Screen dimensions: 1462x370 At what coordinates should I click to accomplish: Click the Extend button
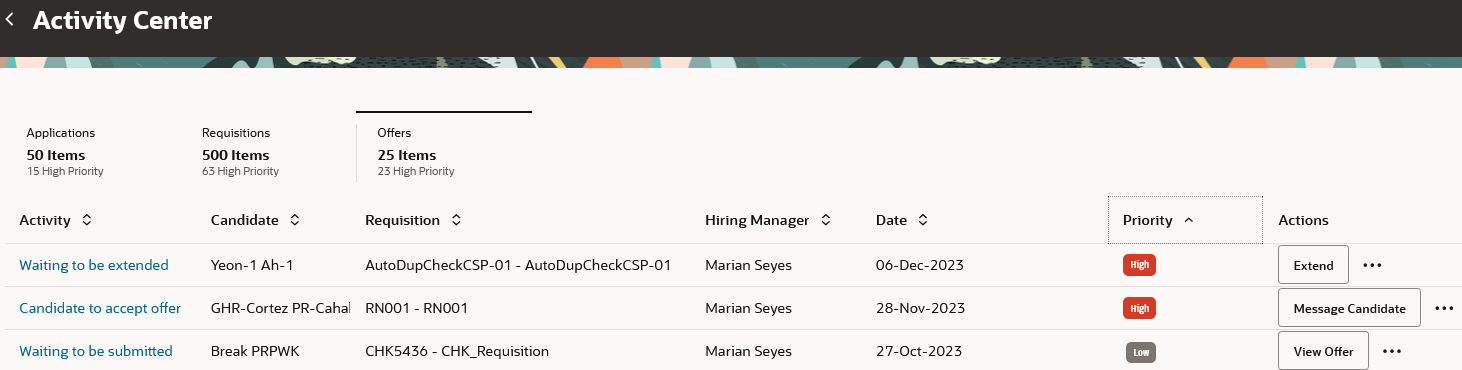pos(1313,265)
